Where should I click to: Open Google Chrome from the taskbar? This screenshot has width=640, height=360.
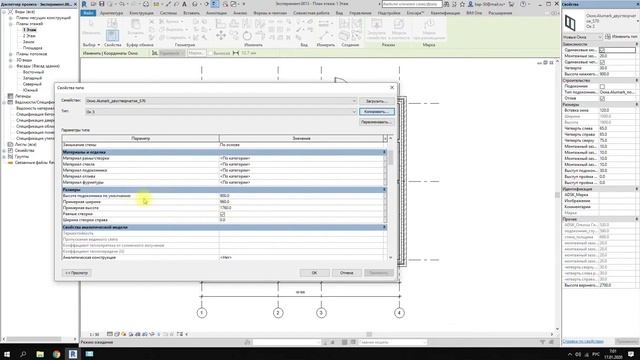pos(56,354)
